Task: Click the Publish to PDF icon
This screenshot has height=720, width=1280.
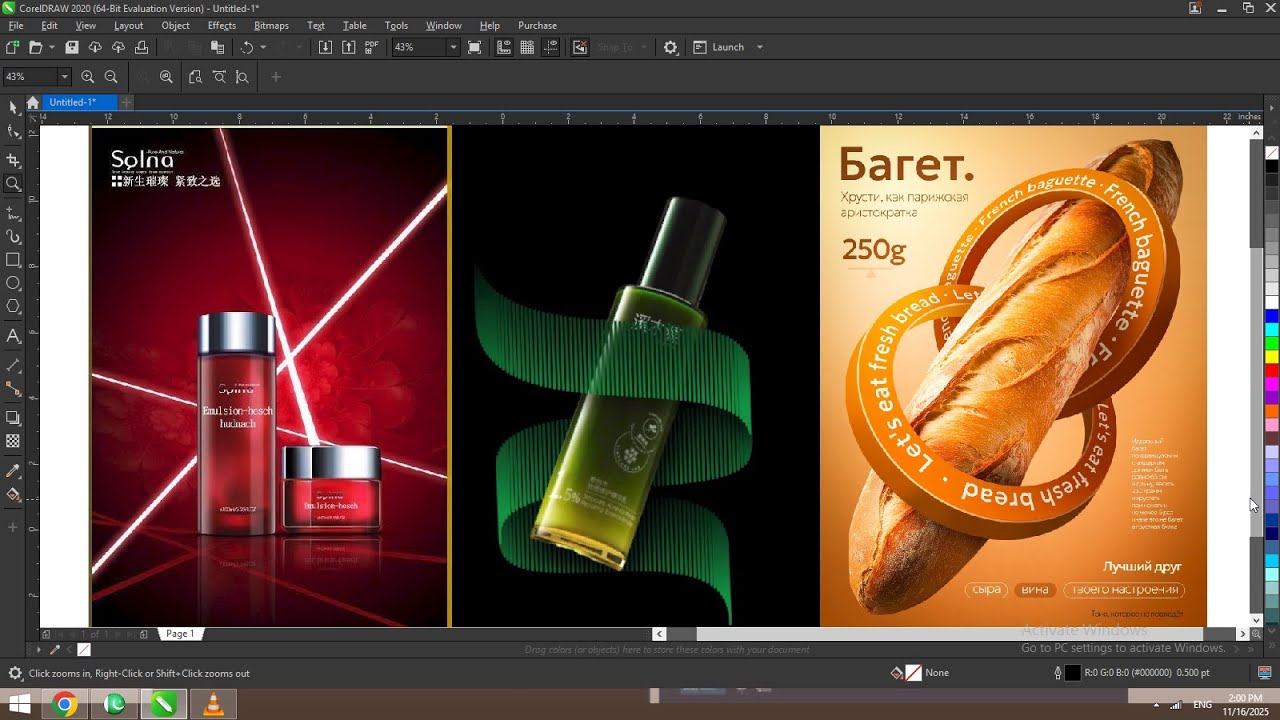Action: click(372, 47)
